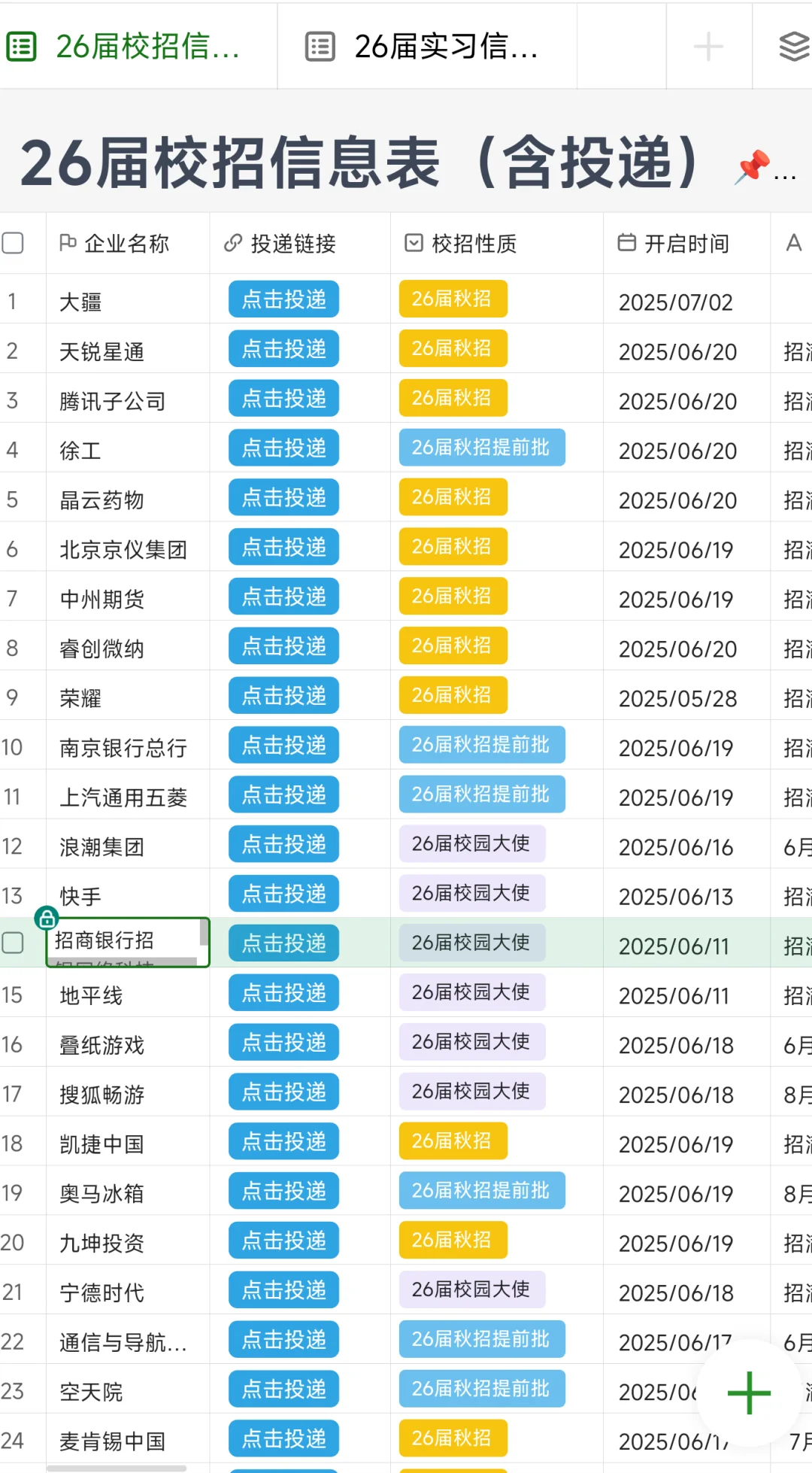Open the 校招性质 column header
Viewport: 812px width, 1473px height.
click(x=497, y=243)
